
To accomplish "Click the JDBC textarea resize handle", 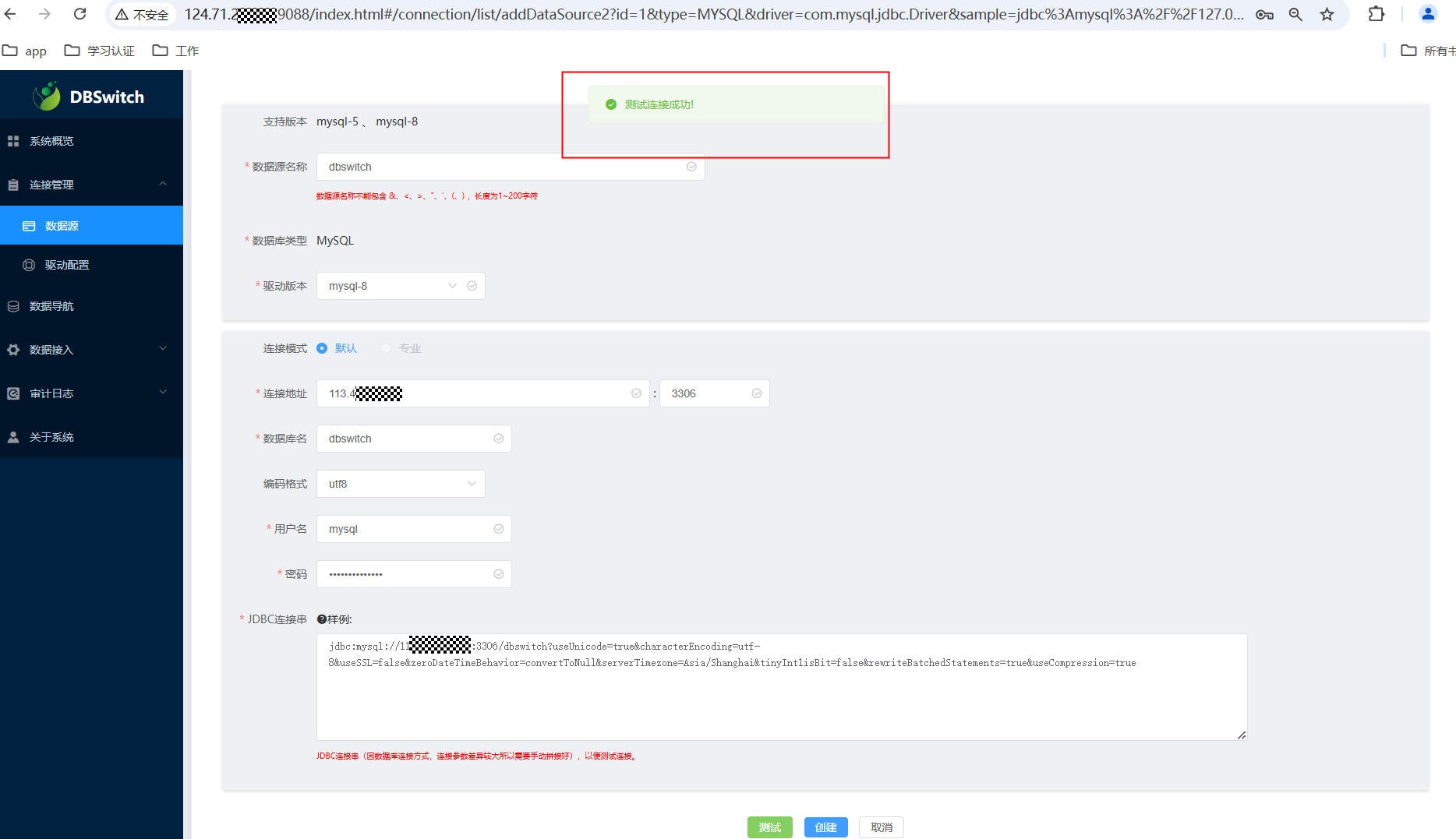I will (x=1242, y=735).
